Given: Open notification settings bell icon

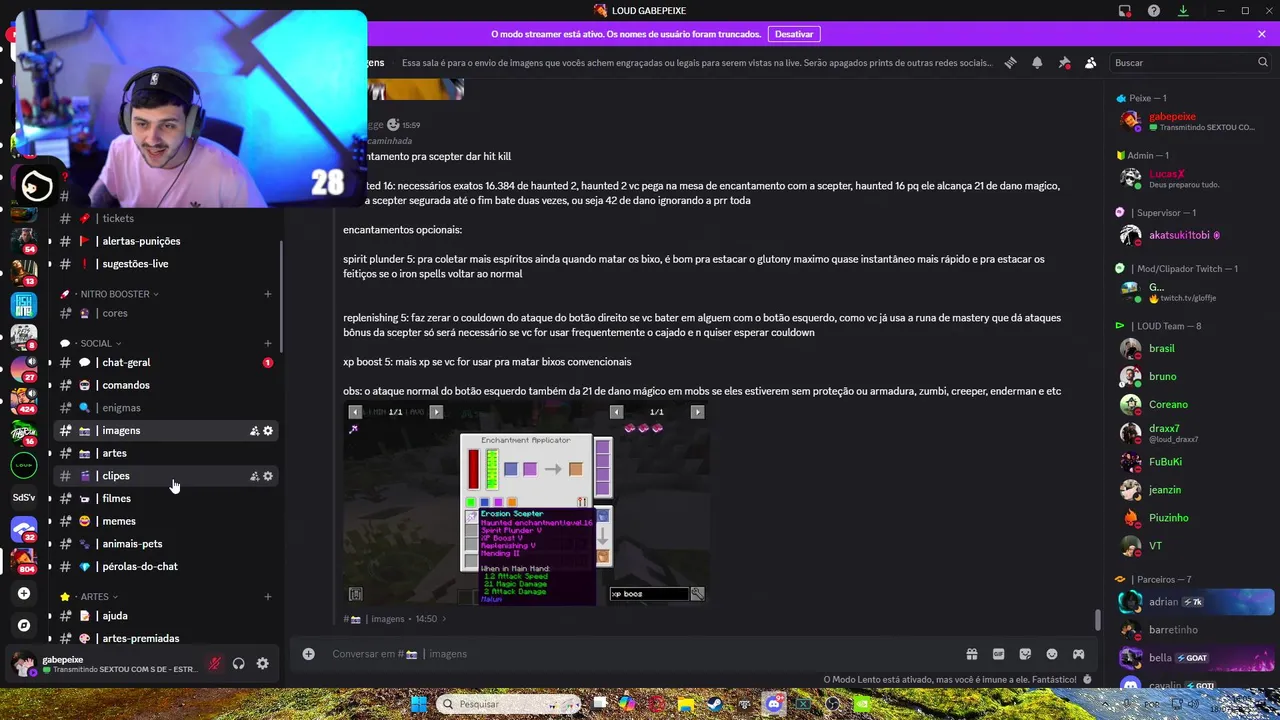Looking at the screenshot, I should [1037, 62].
